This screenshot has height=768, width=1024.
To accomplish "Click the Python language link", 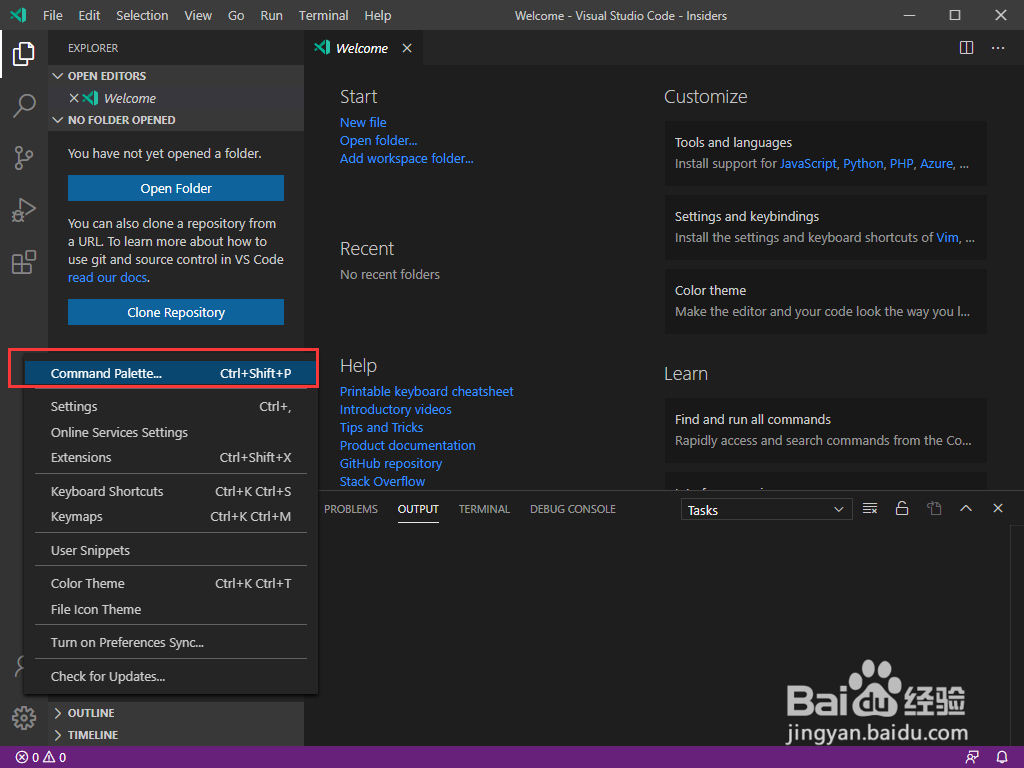I will [863, 164].
